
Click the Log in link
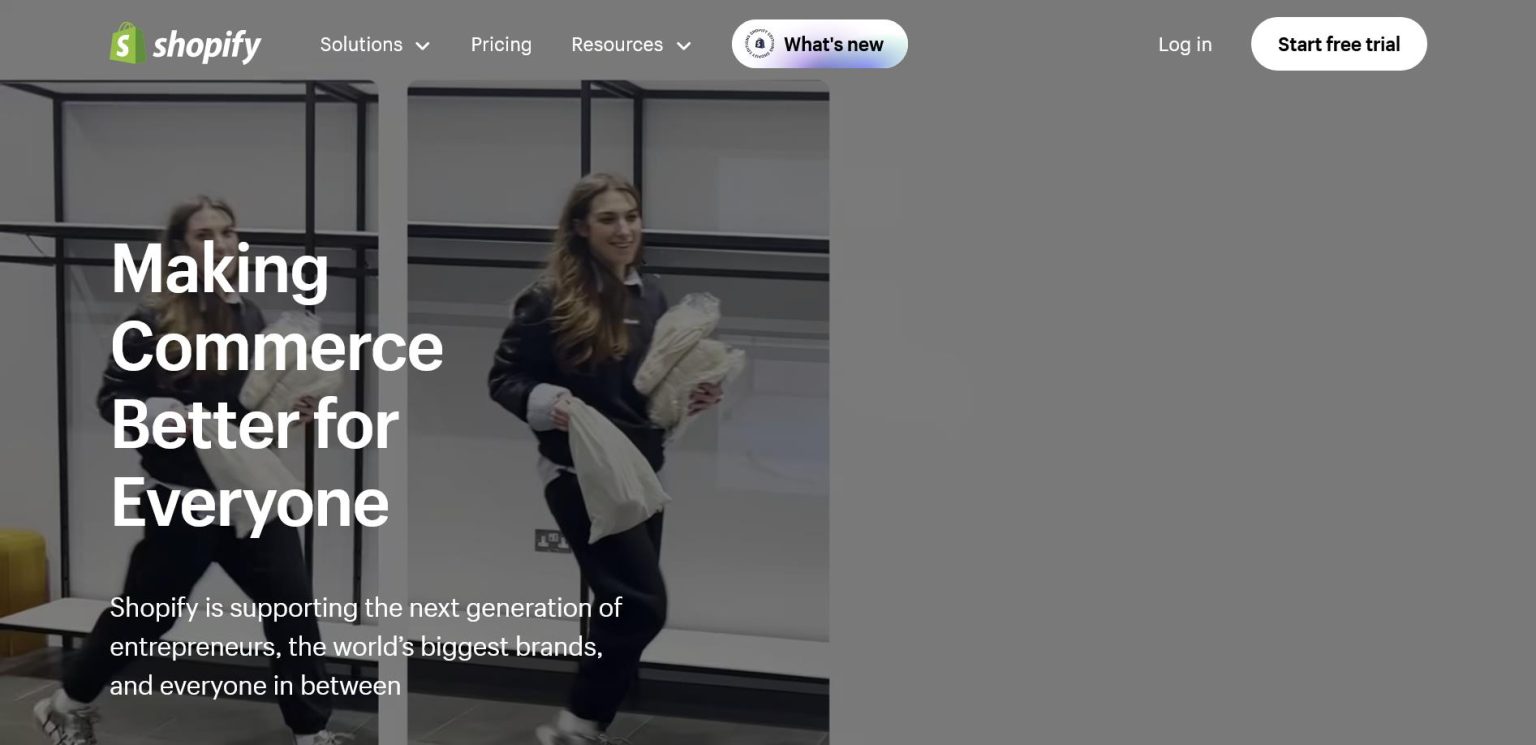coord(1184,45)
